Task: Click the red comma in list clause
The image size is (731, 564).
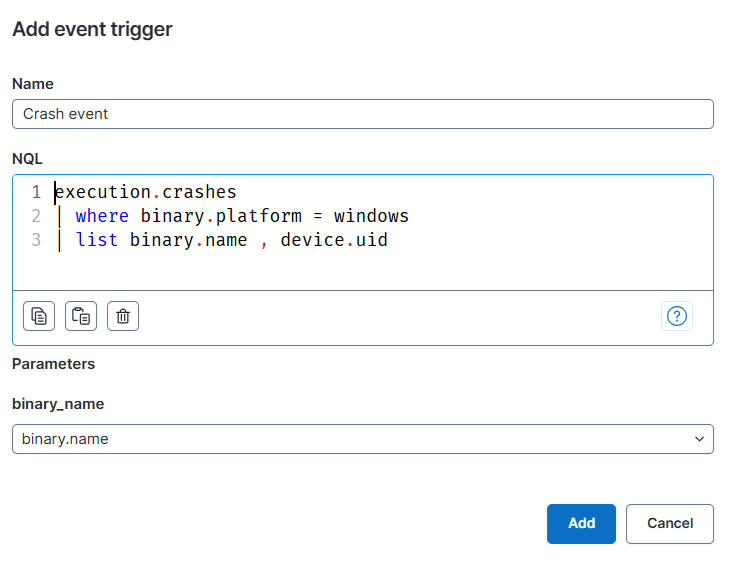Action: point(264,241)
